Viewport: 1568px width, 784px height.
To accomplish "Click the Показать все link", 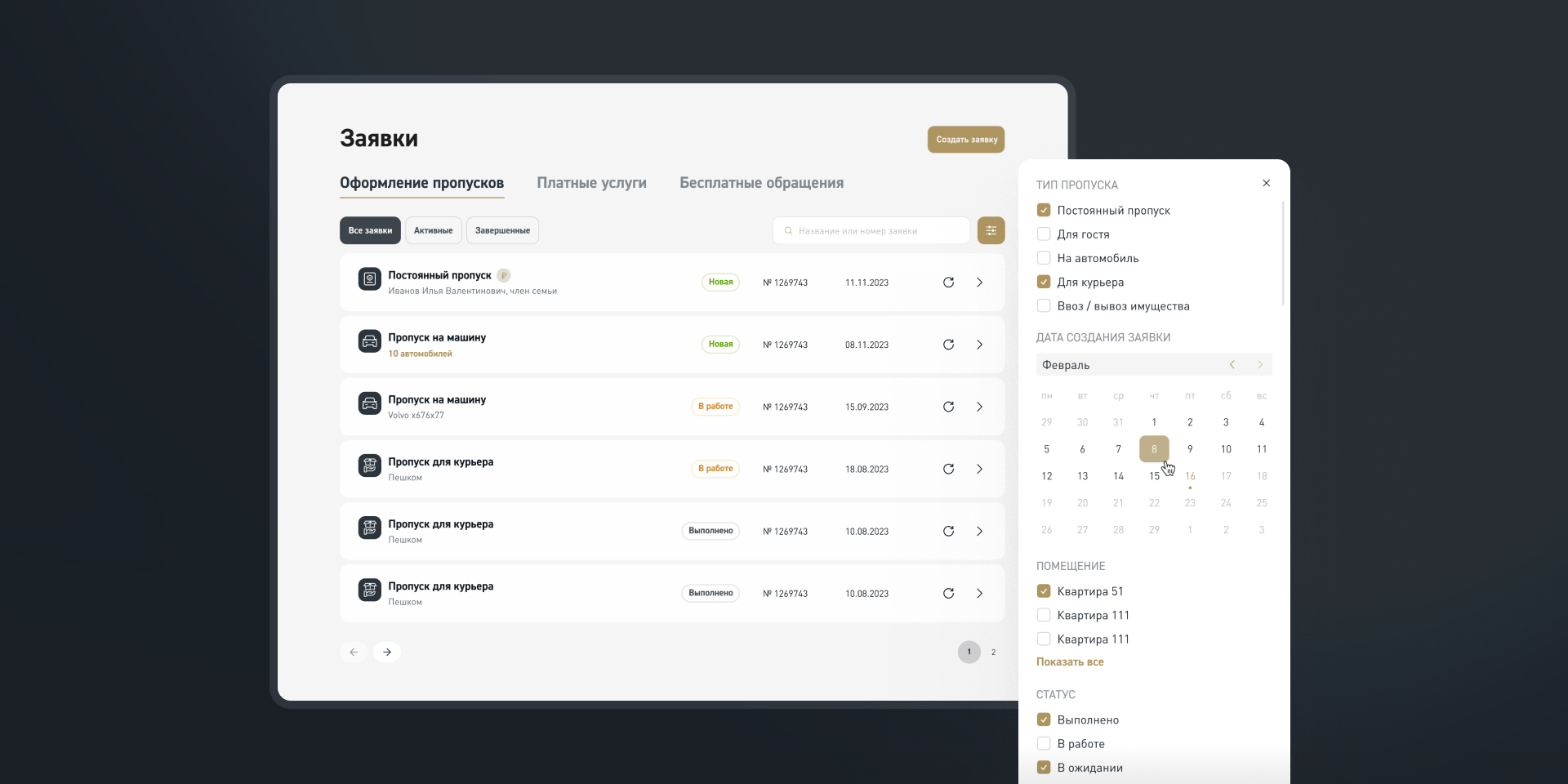I will click(1070, 662).
